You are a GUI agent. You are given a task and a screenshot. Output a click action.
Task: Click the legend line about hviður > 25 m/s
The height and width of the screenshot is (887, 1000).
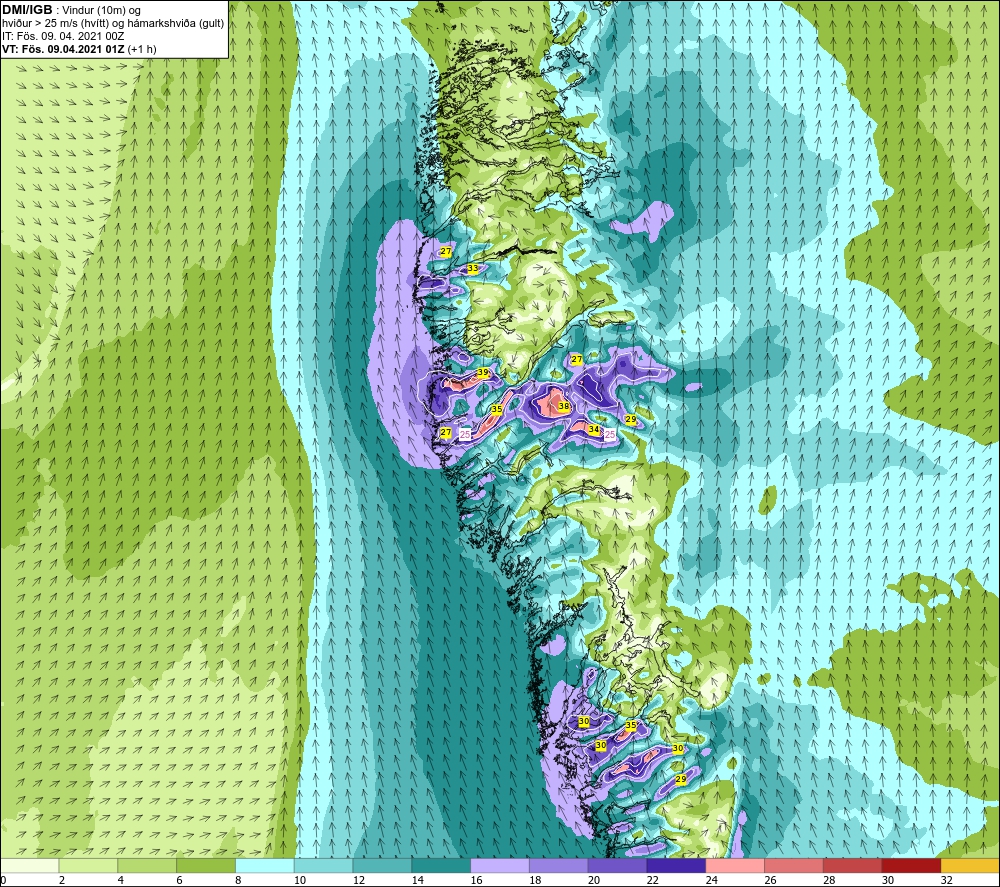[x=113, y=23]
